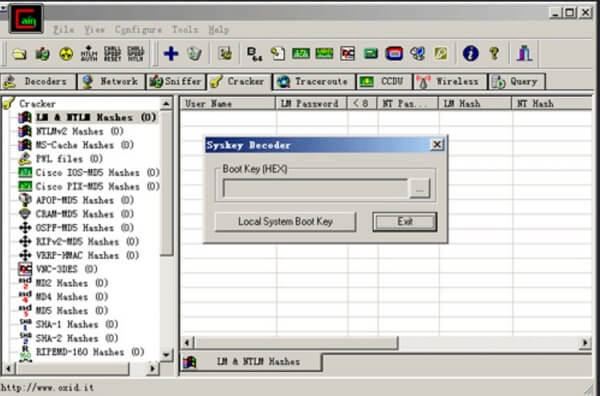Open the Wireless tab

(450, 81)
